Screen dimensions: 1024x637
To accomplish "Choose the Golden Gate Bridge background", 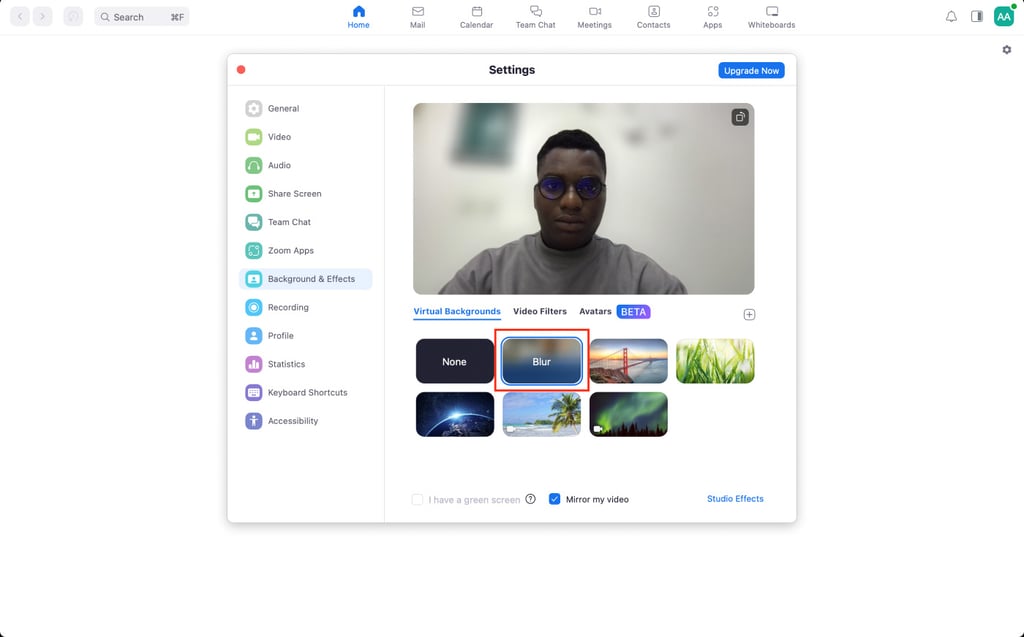I will coord(628,361).
